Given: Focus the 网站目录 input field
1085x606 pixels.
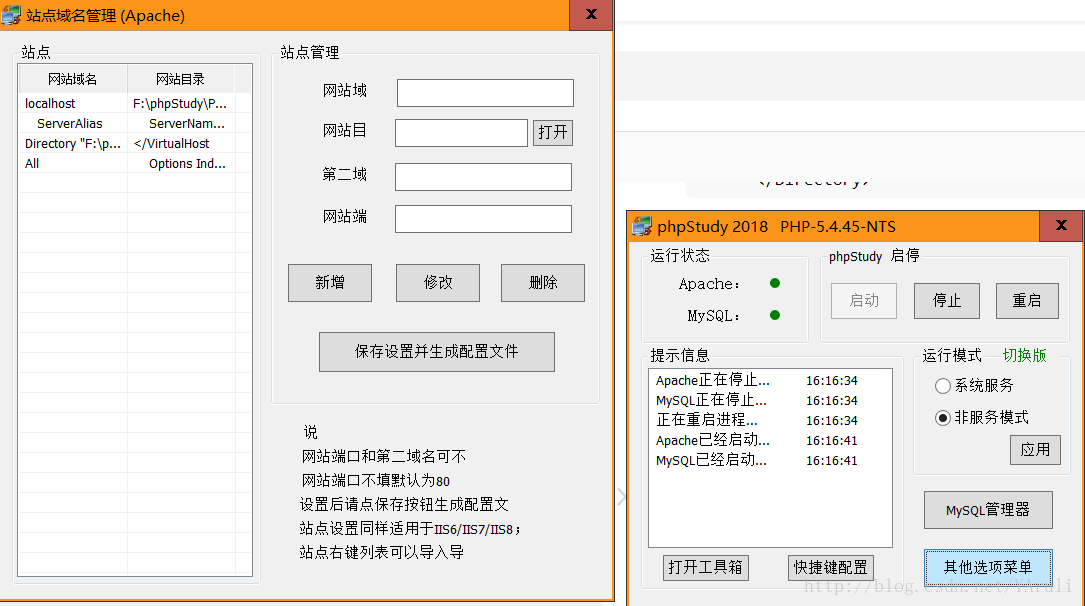Looking at the screenshot, I should 462,133.
